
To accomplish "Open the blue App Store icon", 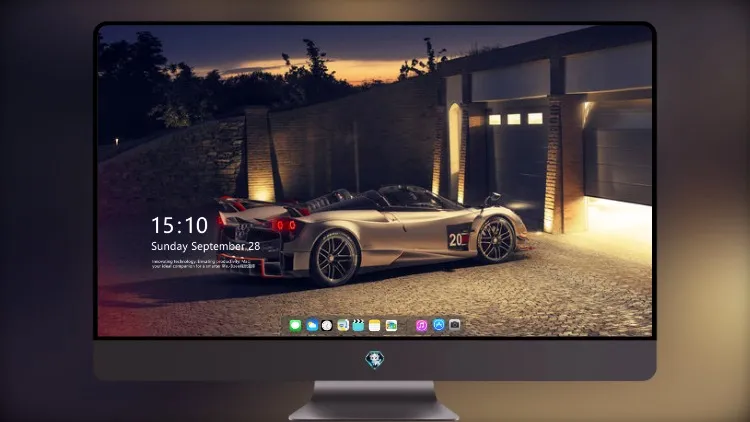I will (439, 325).
